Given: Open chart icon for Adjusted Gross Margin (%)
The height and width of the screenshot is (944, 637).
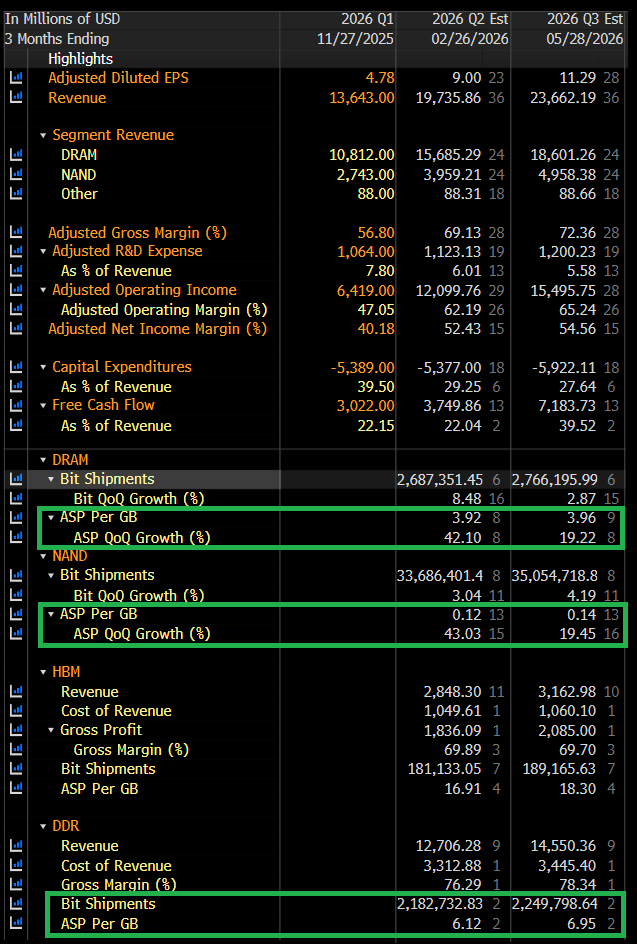Looking at the screenshot, I should pyautogui.click(x=16, y=232).
